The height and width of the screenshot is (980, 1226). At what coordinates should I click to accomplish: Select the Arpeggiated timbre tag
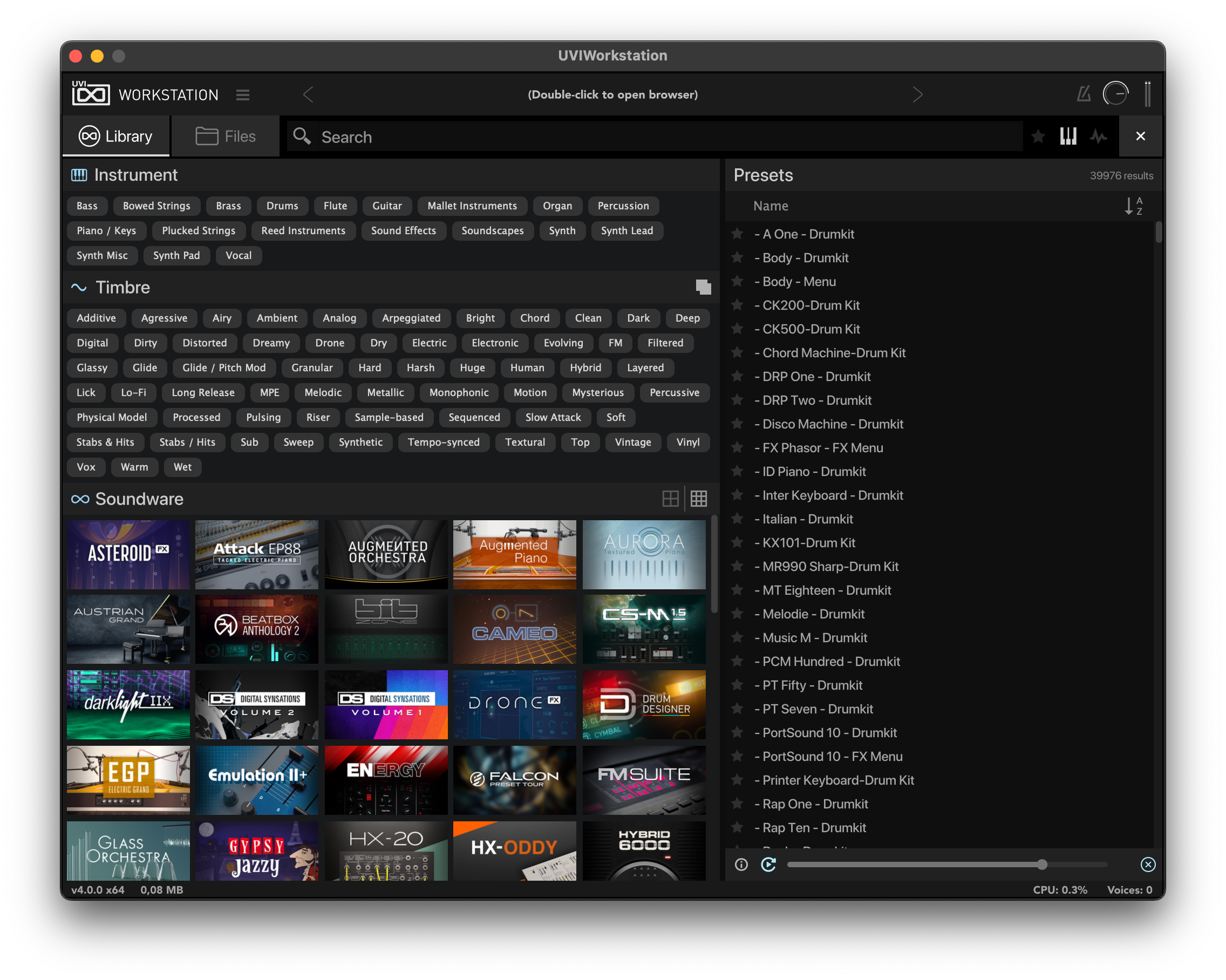tap(411, 318)
